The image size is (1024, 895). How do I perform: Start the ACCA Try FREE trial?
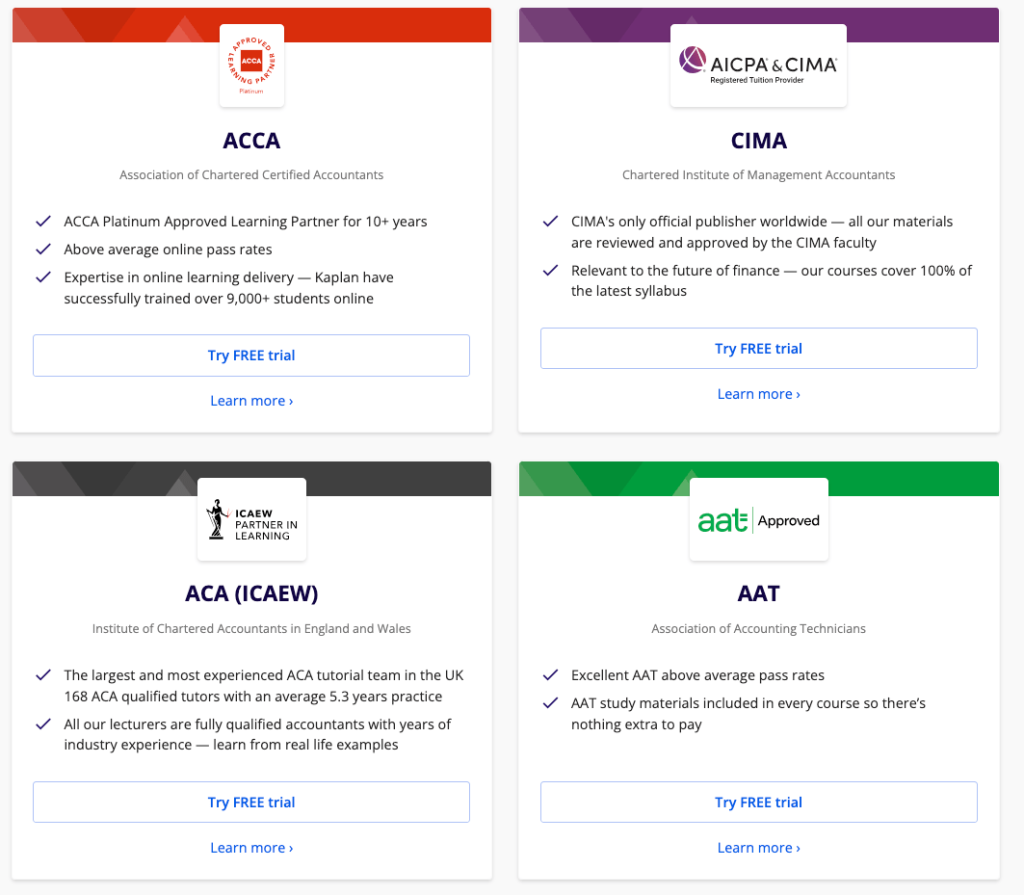point(251,355)
